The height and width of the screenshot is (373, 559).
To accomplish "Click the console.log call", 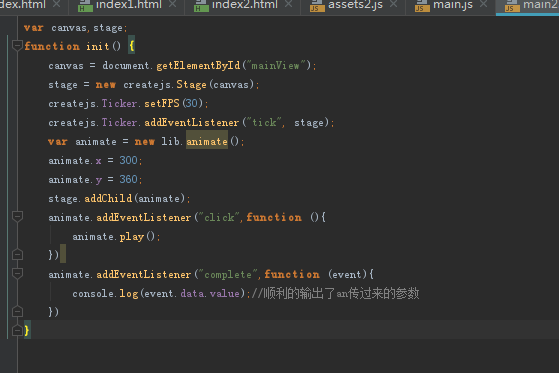I will [105, 293].
